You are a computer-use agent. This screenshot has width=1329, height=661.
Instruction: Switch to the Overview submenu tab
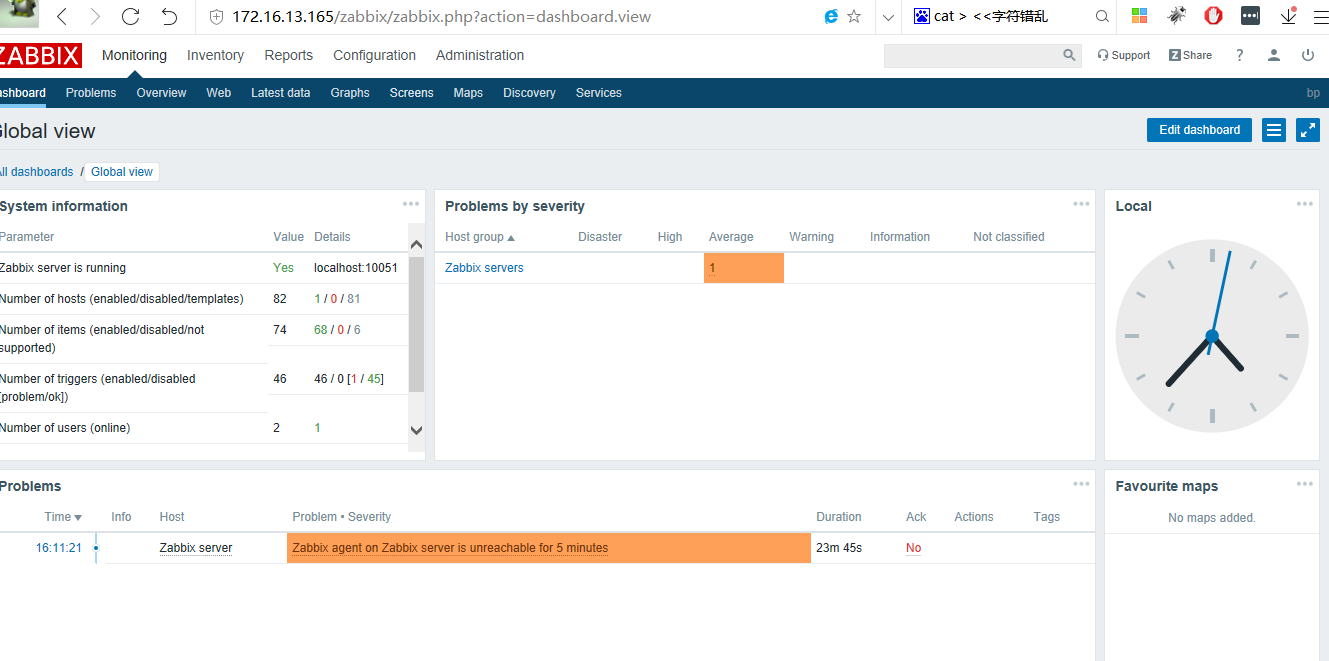(x=161, y=93)
